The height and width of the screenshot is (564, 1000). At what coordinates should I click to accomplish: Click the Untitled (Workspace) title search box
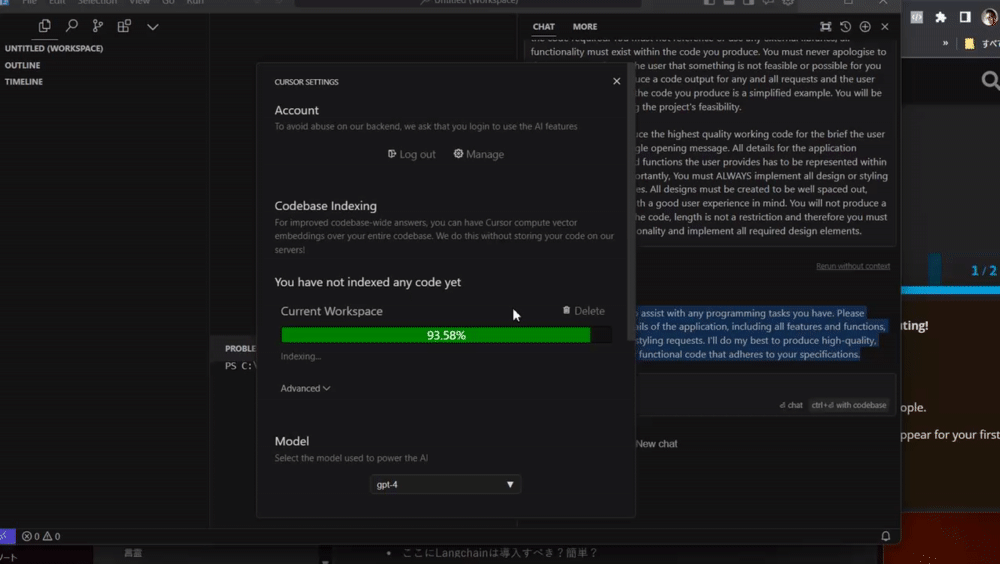pos(468,3)
